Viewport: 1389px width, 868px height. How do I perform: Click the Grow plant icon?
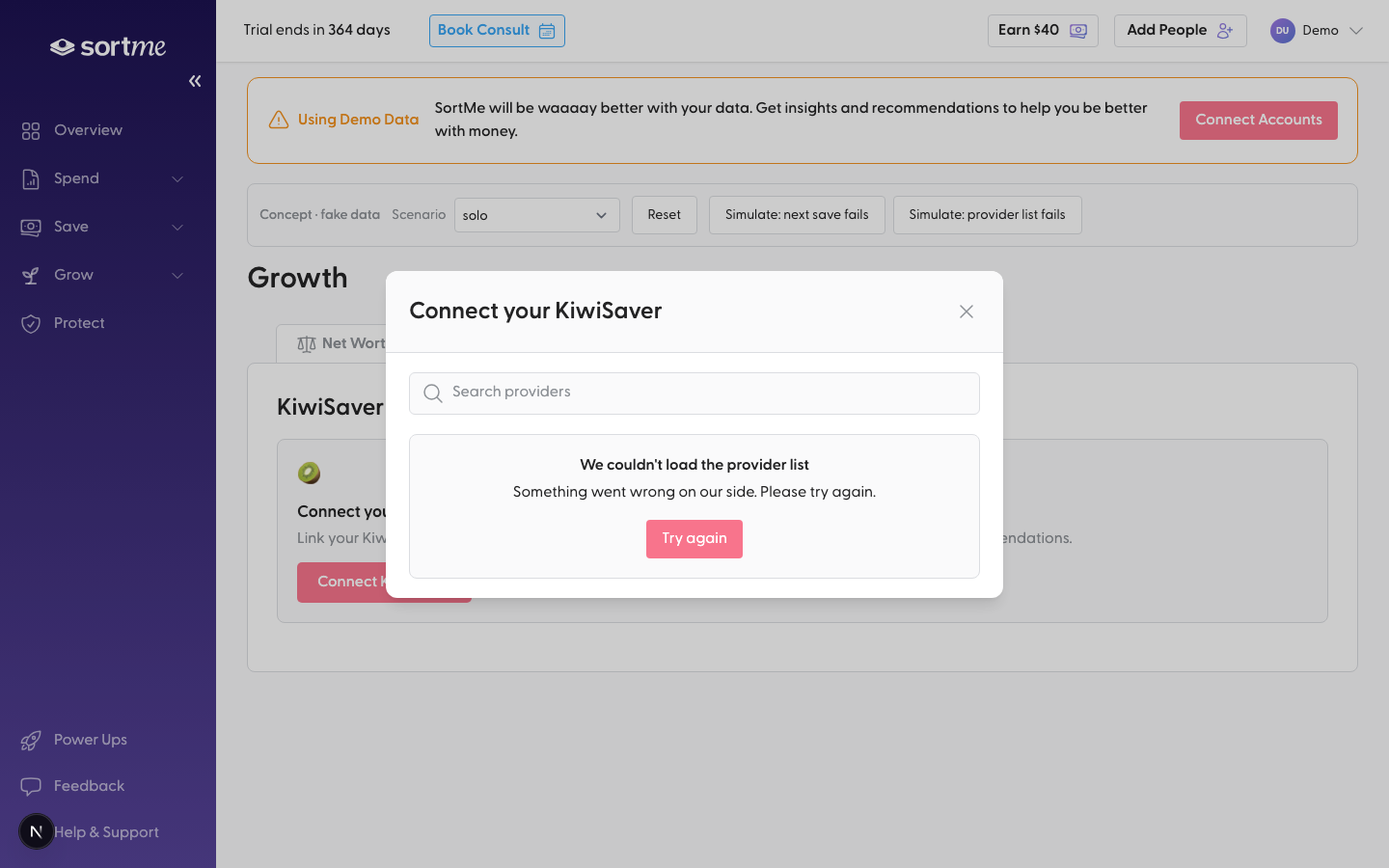(x=31, y=275)
